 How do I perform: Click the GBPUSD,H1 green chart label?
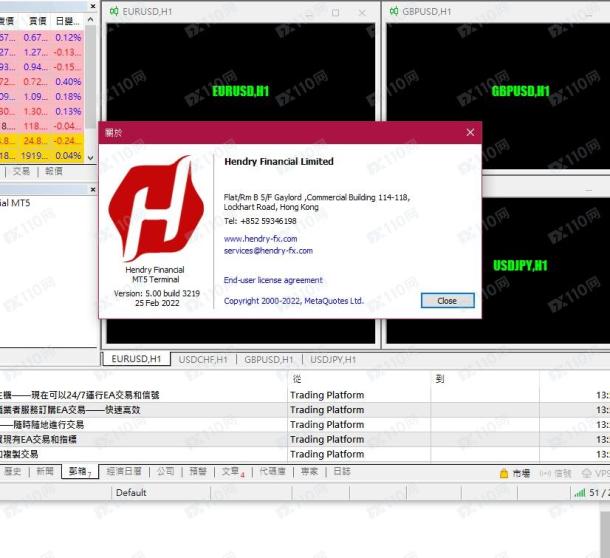(x=520, y=91)
